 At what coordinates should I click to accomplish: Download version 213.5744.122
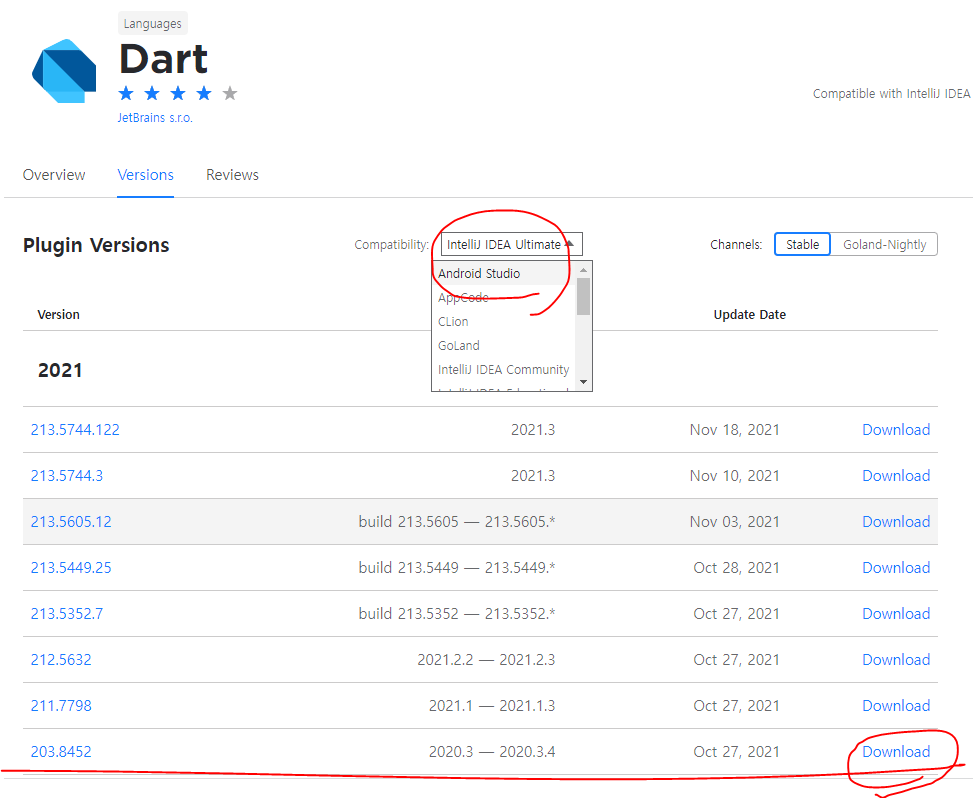pos(896,429)
